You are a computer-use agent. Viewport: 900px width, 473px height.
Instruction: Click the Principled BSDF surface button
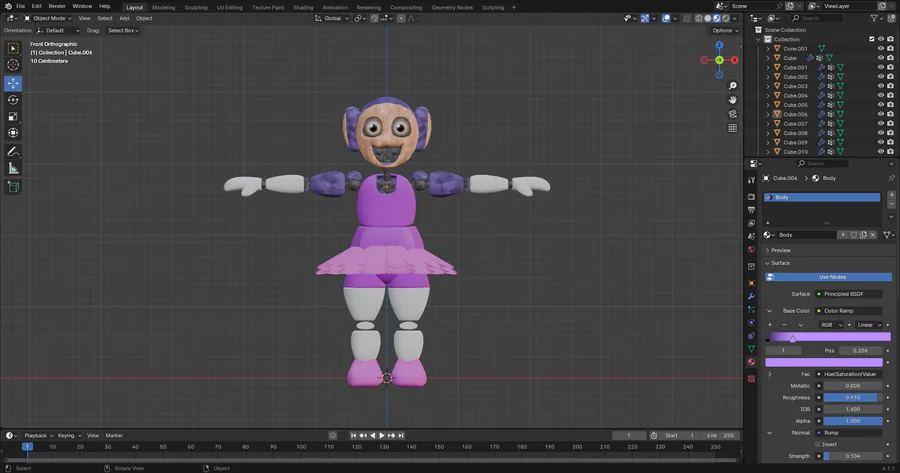pos(849,294)
